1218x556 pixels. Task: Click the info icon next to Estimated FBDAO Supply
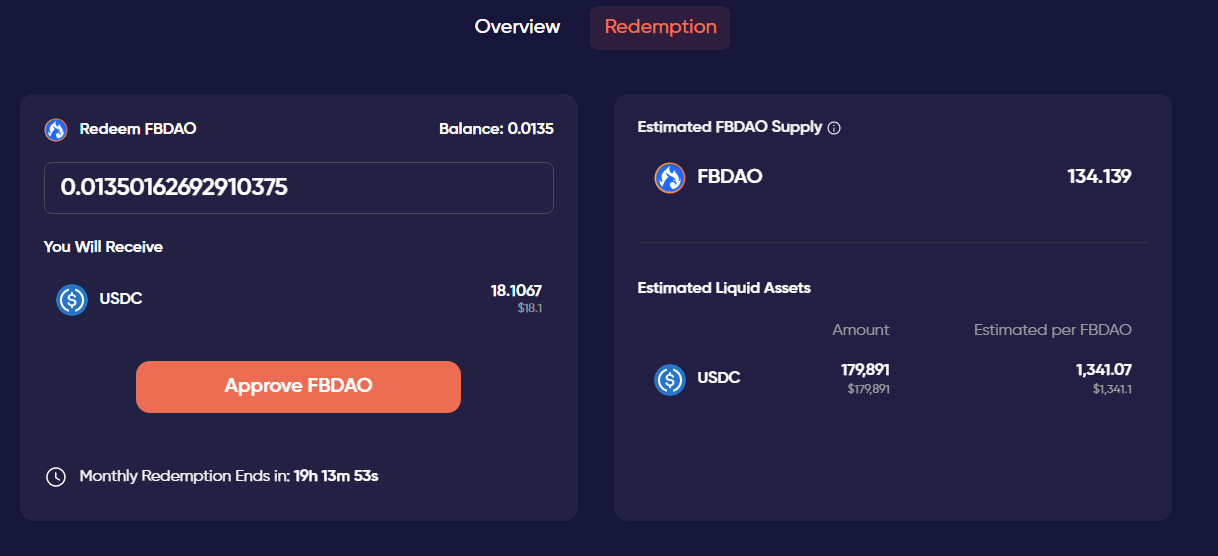click(x=834, y=128)
